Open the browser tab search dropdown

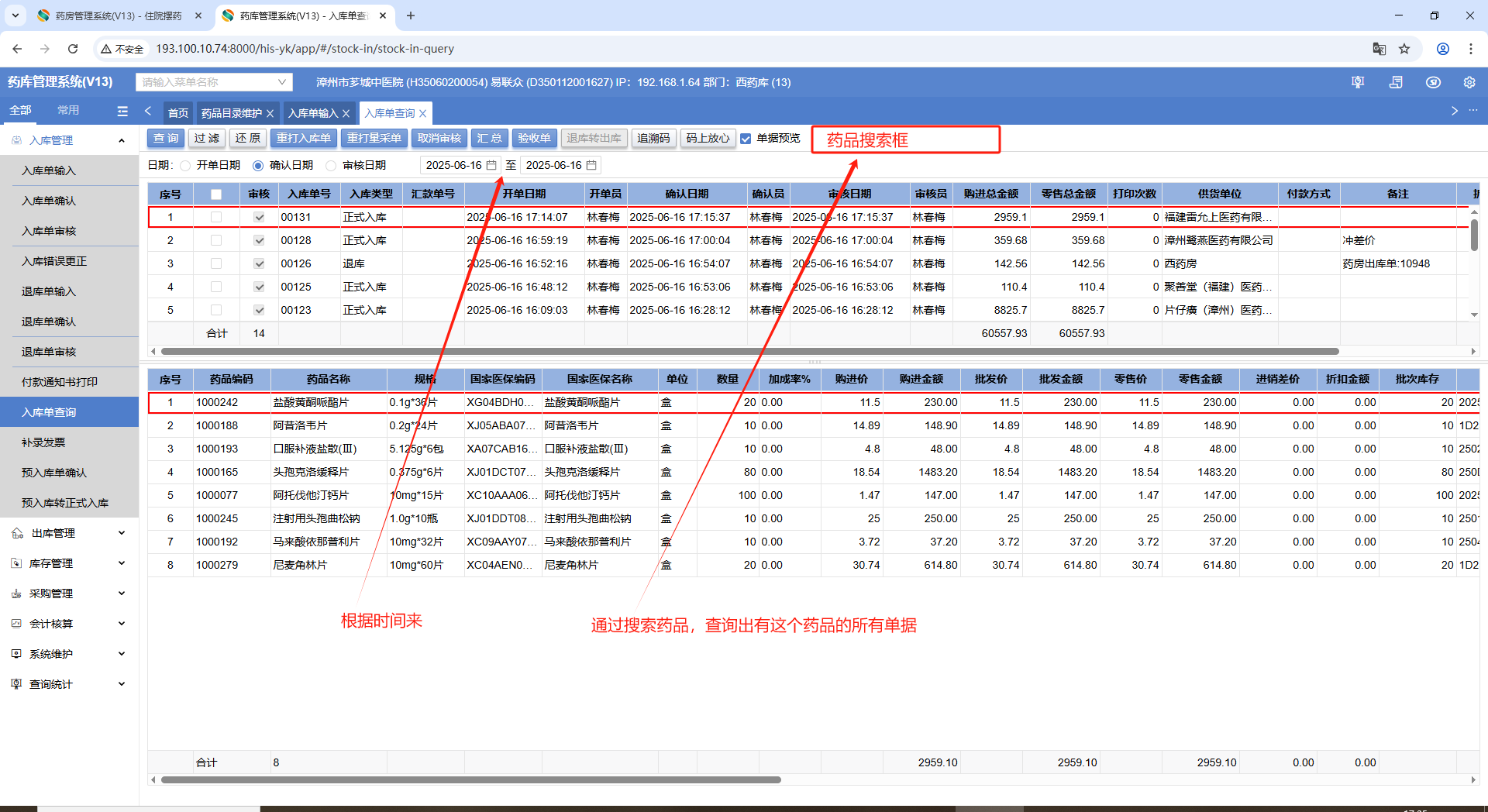click(x=15, y=15)
